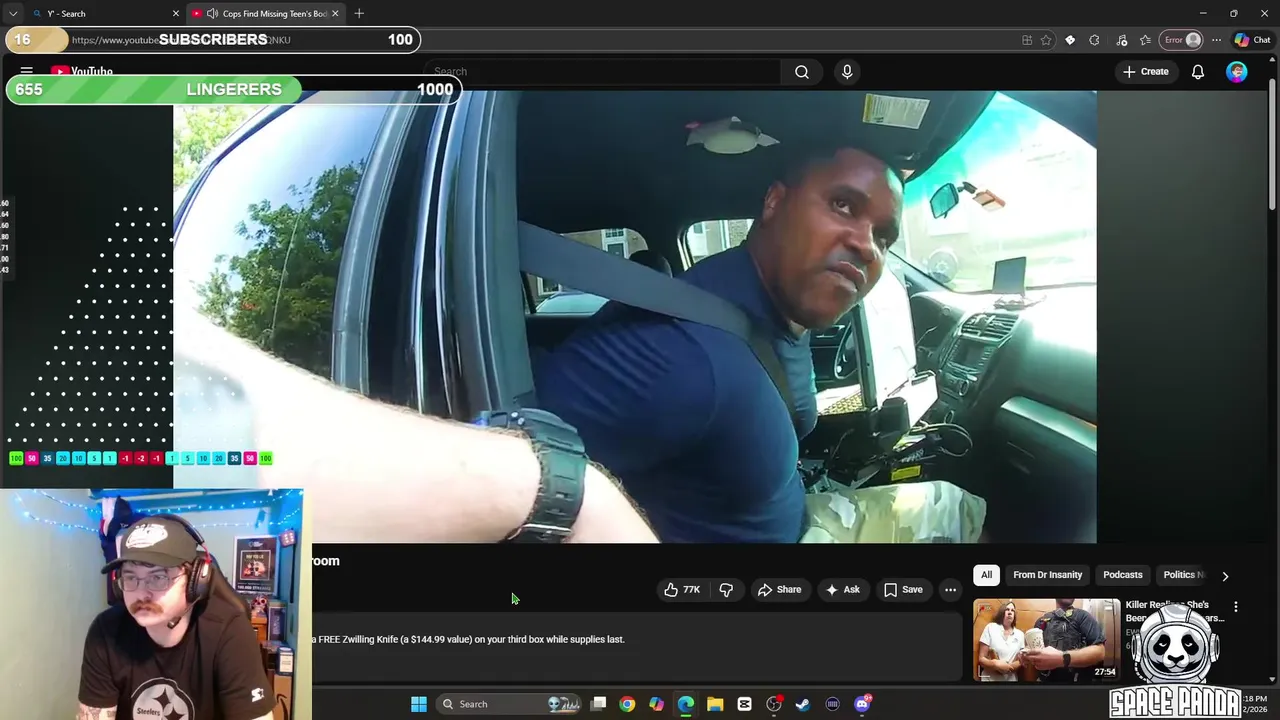Open the app available icon in address bar
1280x720 pixels.
tap(1027, 40)
